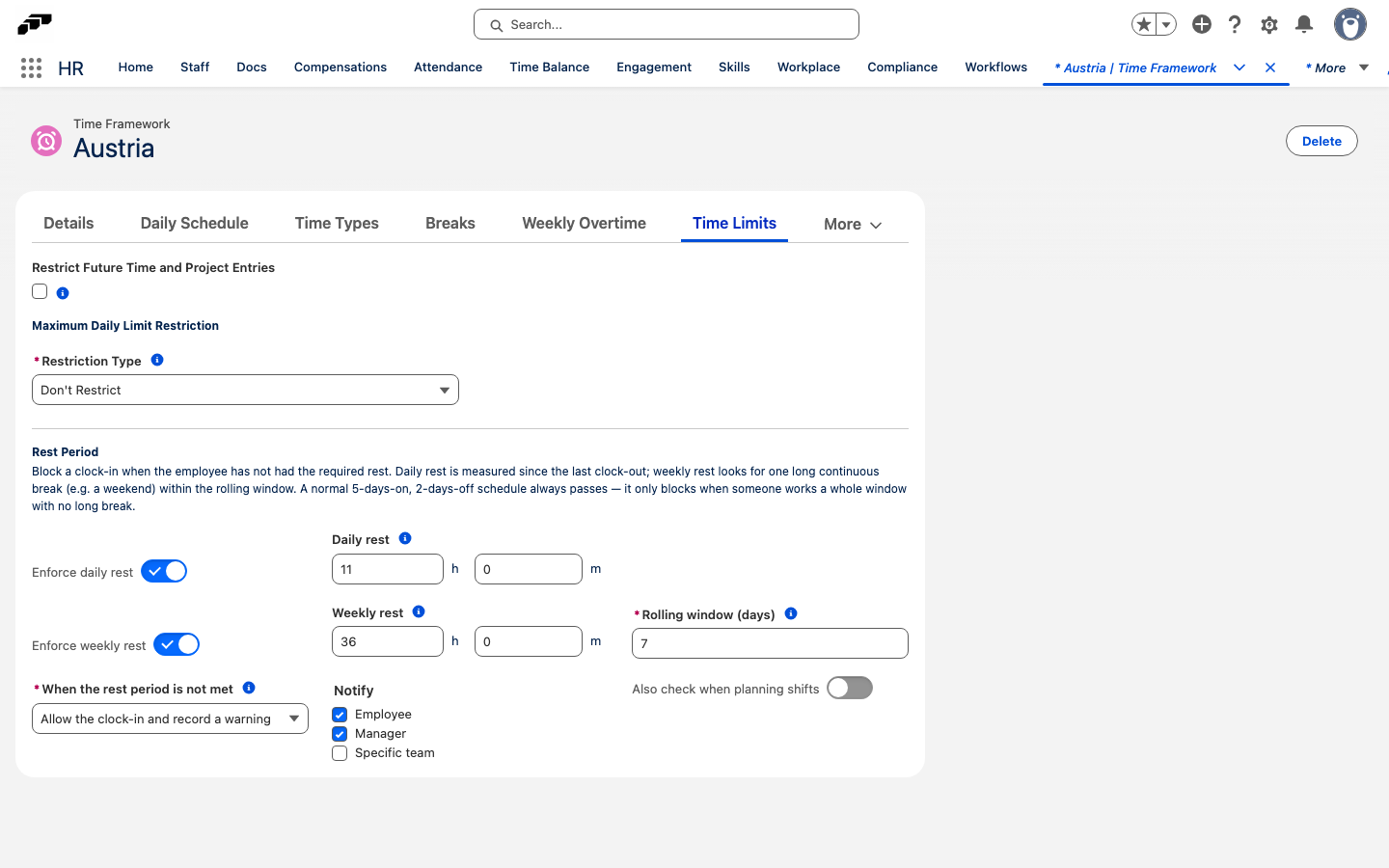Open the rest period not met dropdown
Image resolution: width=1389 pixels, height=868 pixels.
coord(170,719)
